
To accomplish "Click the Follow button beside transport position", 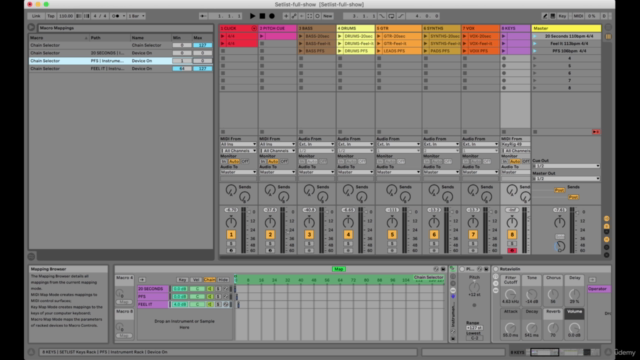I will coord(203,16).
